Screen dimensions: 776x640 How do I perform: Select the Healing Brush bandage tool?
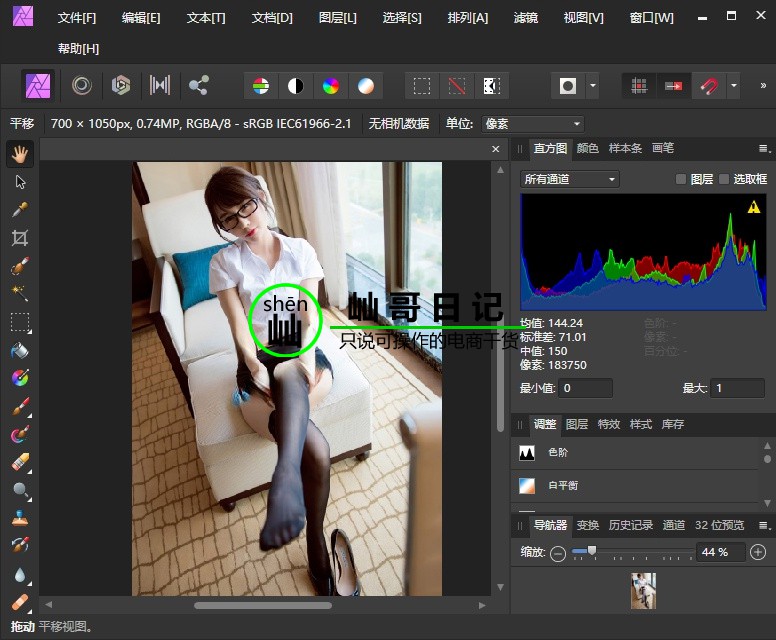click(20, 602)
